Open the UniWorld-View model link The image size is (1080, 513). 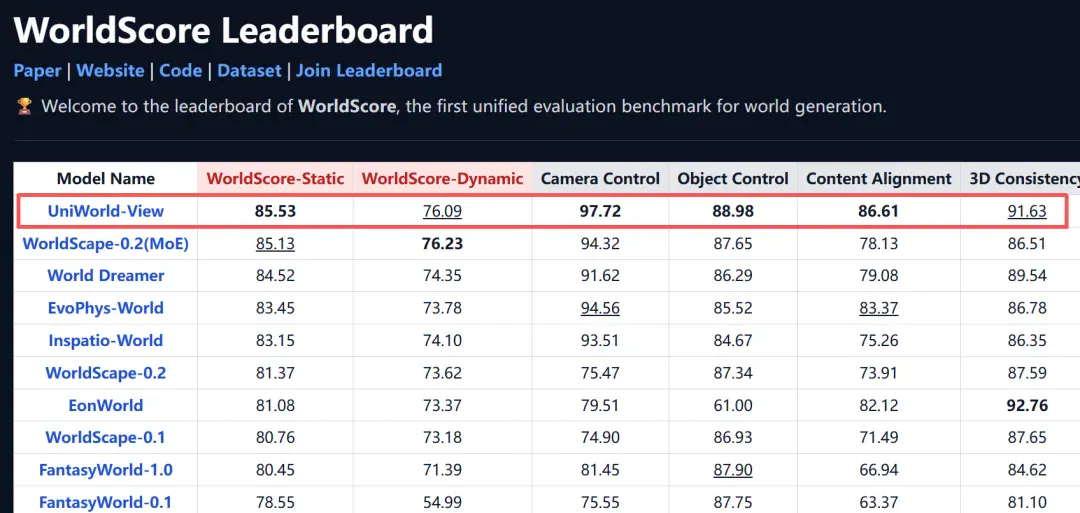pos(105,211)
